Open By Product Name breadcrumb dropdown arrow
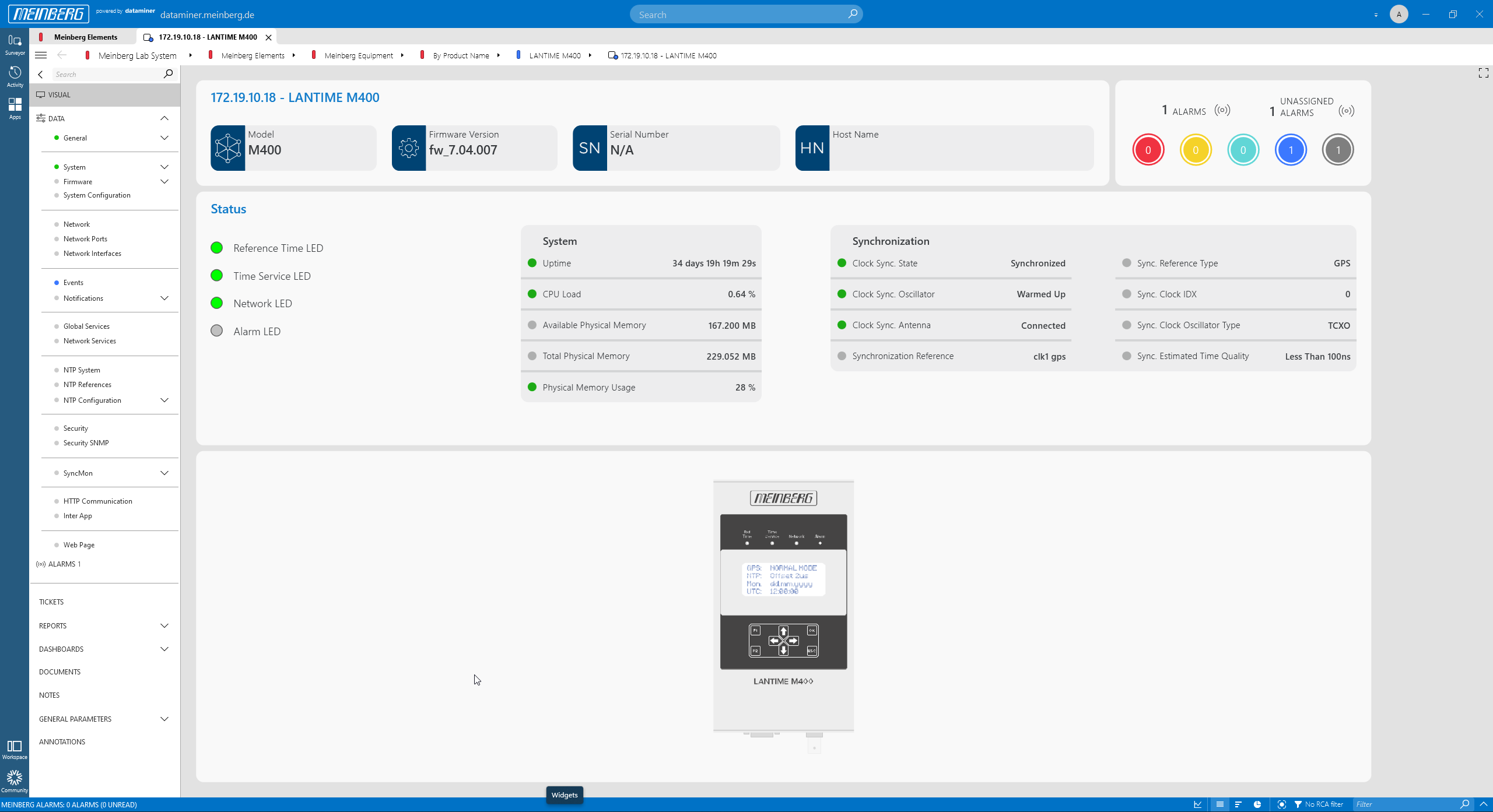1493x812 pixels. [498, 55]
